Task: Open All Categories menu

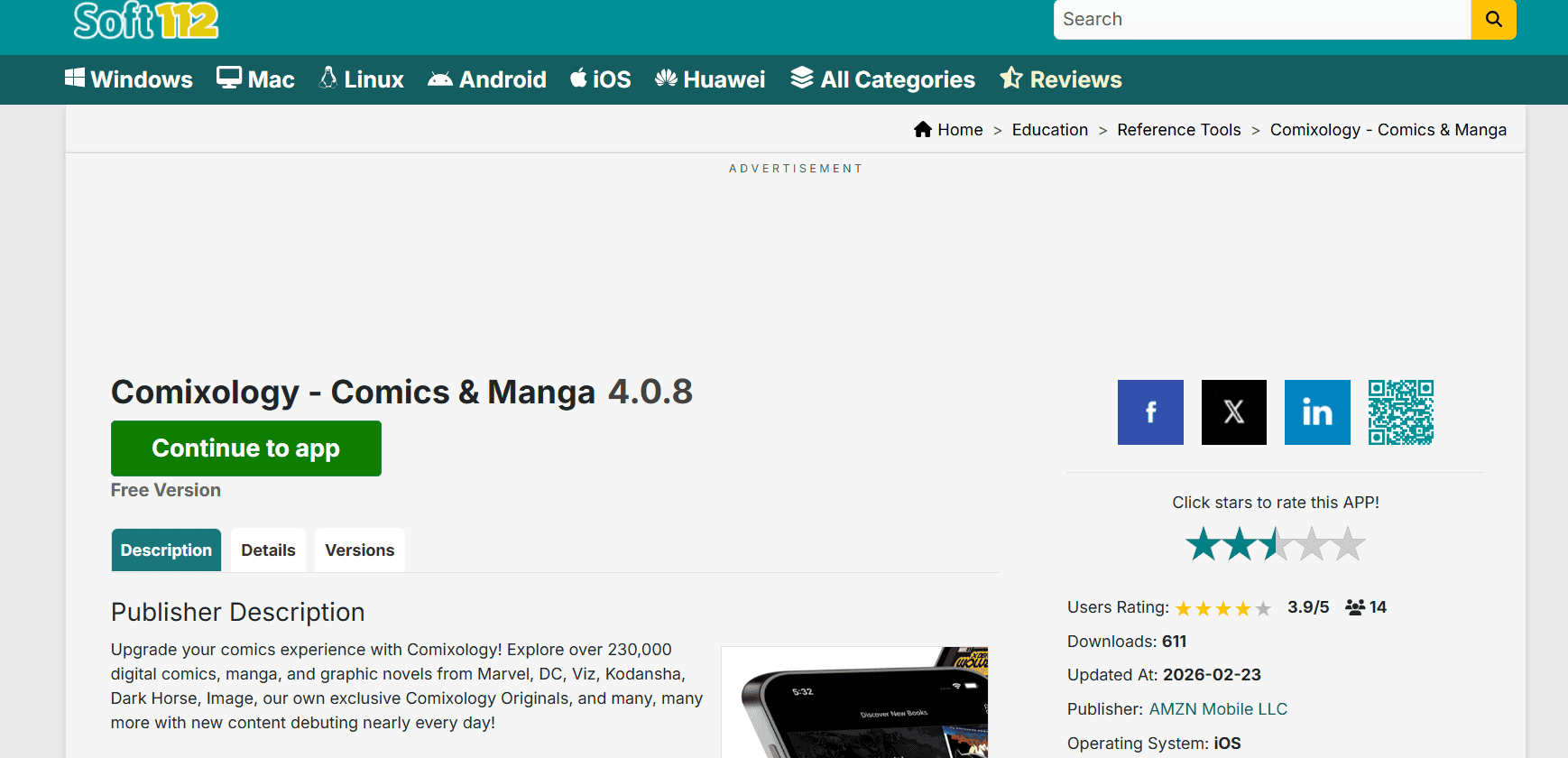Action: 883,79
